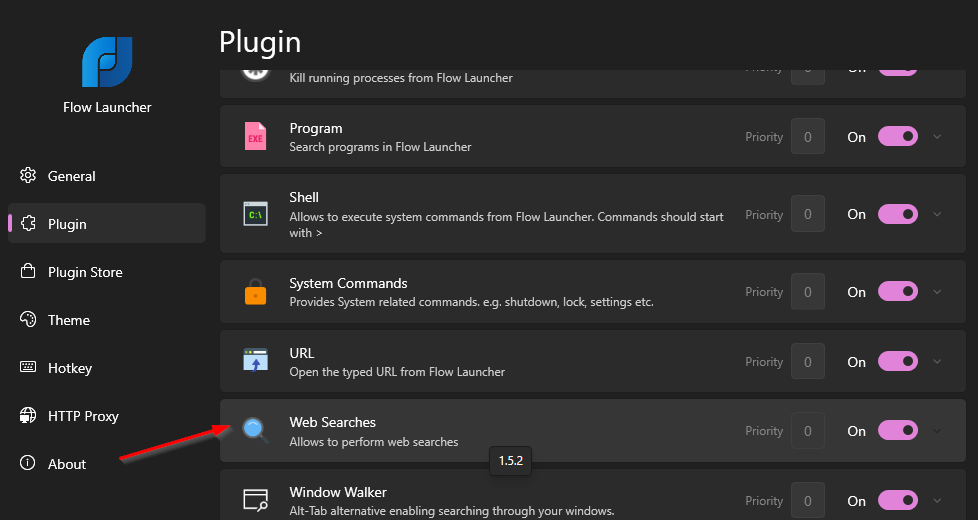Click the Shell plugin priority field
The height and width of the screenshot is (520, 978).
point(808,214)
